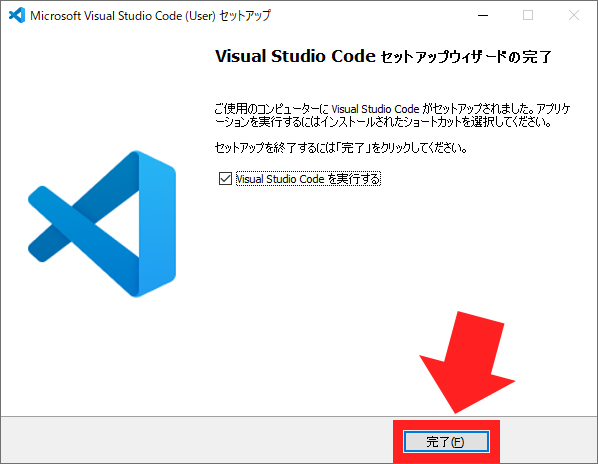Click the large Visual Studio Code logo

(x=102, y=224)
